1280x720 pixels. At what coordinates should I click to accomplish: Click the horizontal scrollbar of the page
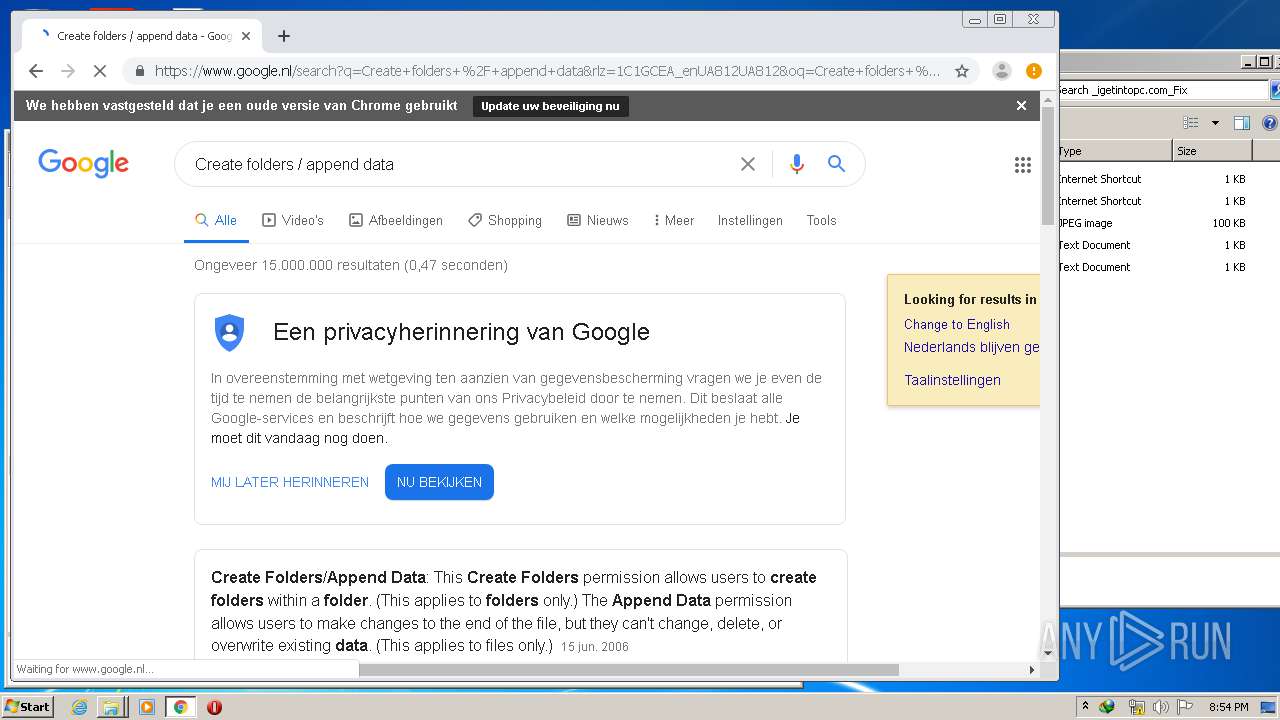(x=628, y=669)
